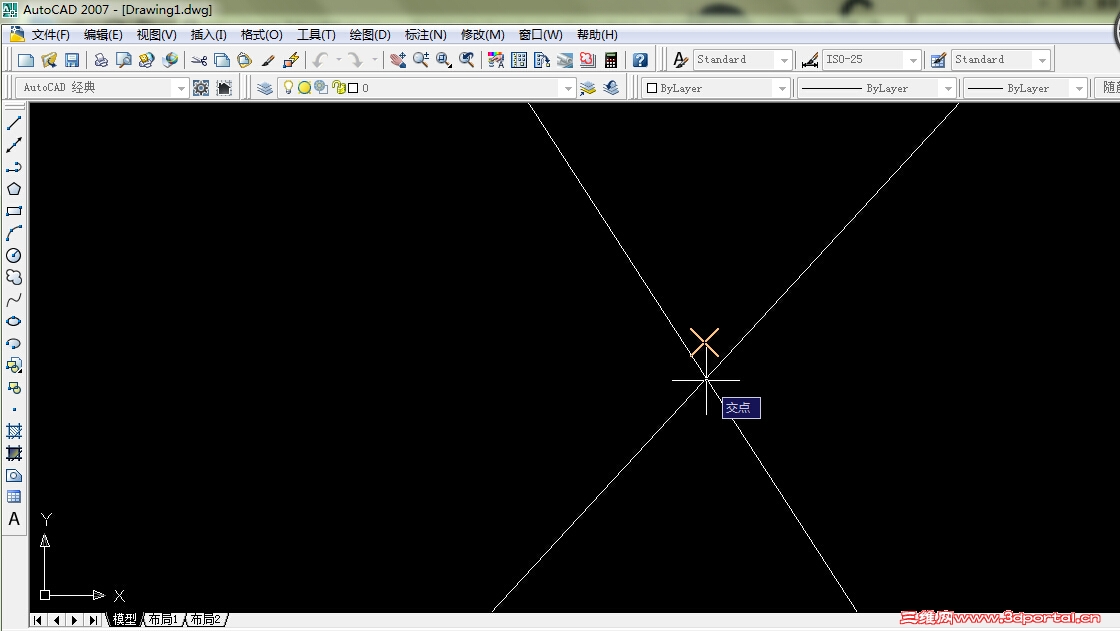Screen dimensions: 1120x631
Task: Open the DesignCenter icon
Action: [519, 60]
